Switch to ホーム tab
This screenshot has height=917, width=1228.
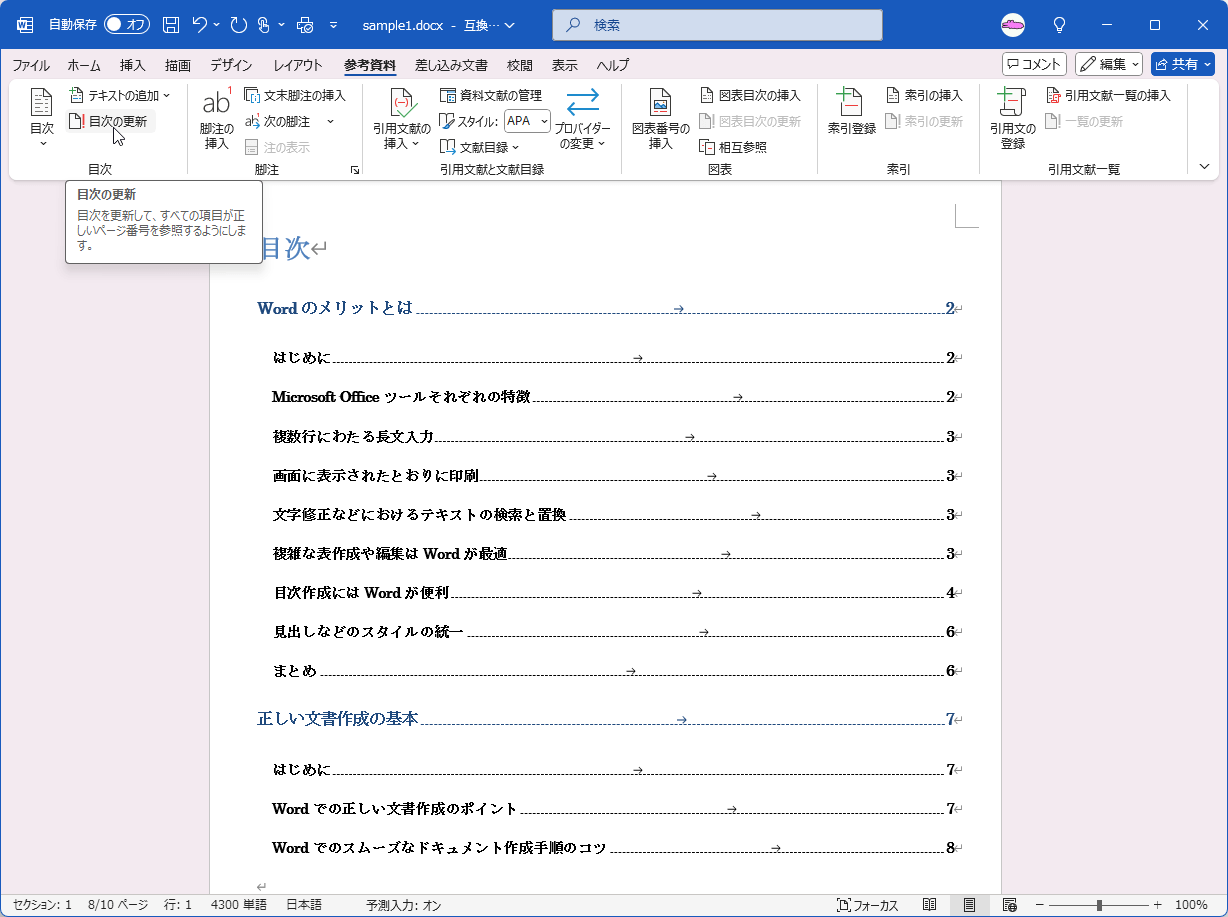click(x=84, y=65)
